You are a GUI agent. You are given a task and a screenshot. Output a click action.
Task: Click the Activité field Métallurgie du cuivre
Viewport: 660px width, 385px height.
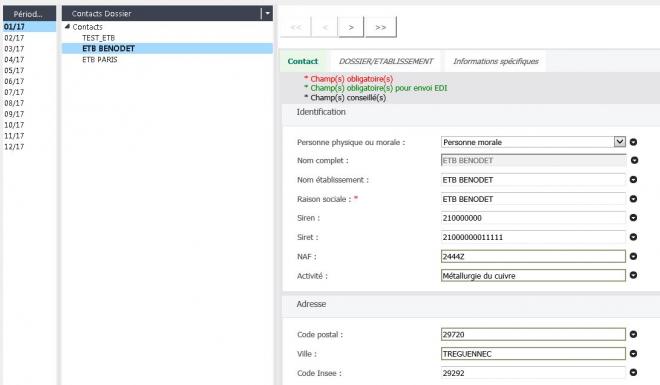[x=533, y=276]
